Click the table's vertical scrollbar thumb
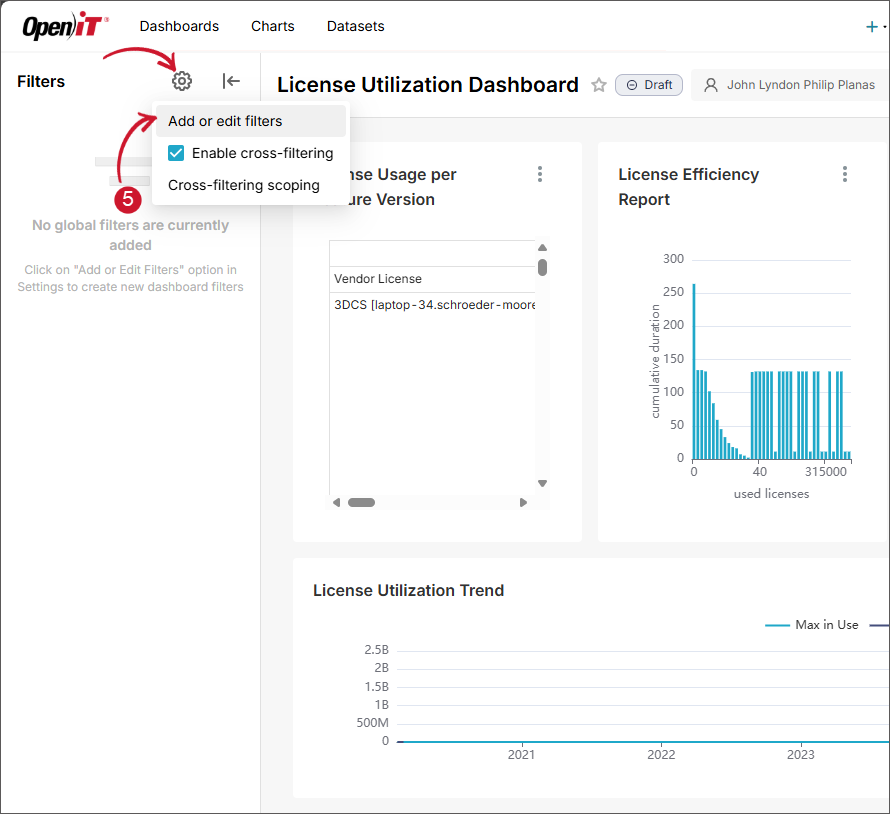 point(543,267)
